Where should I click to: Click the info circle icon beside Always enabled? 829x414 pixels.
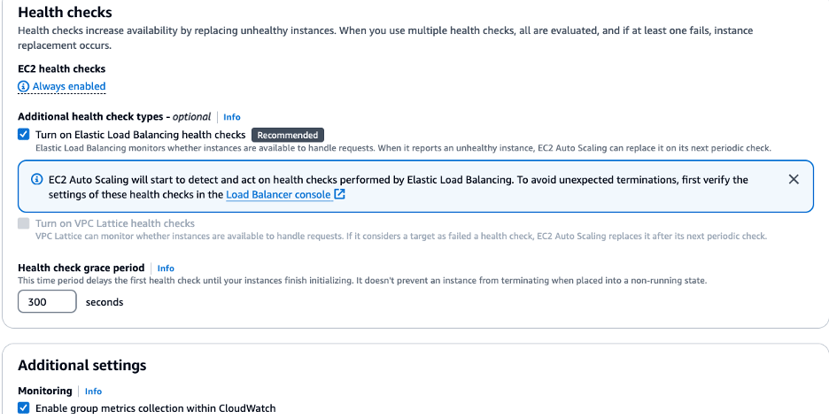23,87
